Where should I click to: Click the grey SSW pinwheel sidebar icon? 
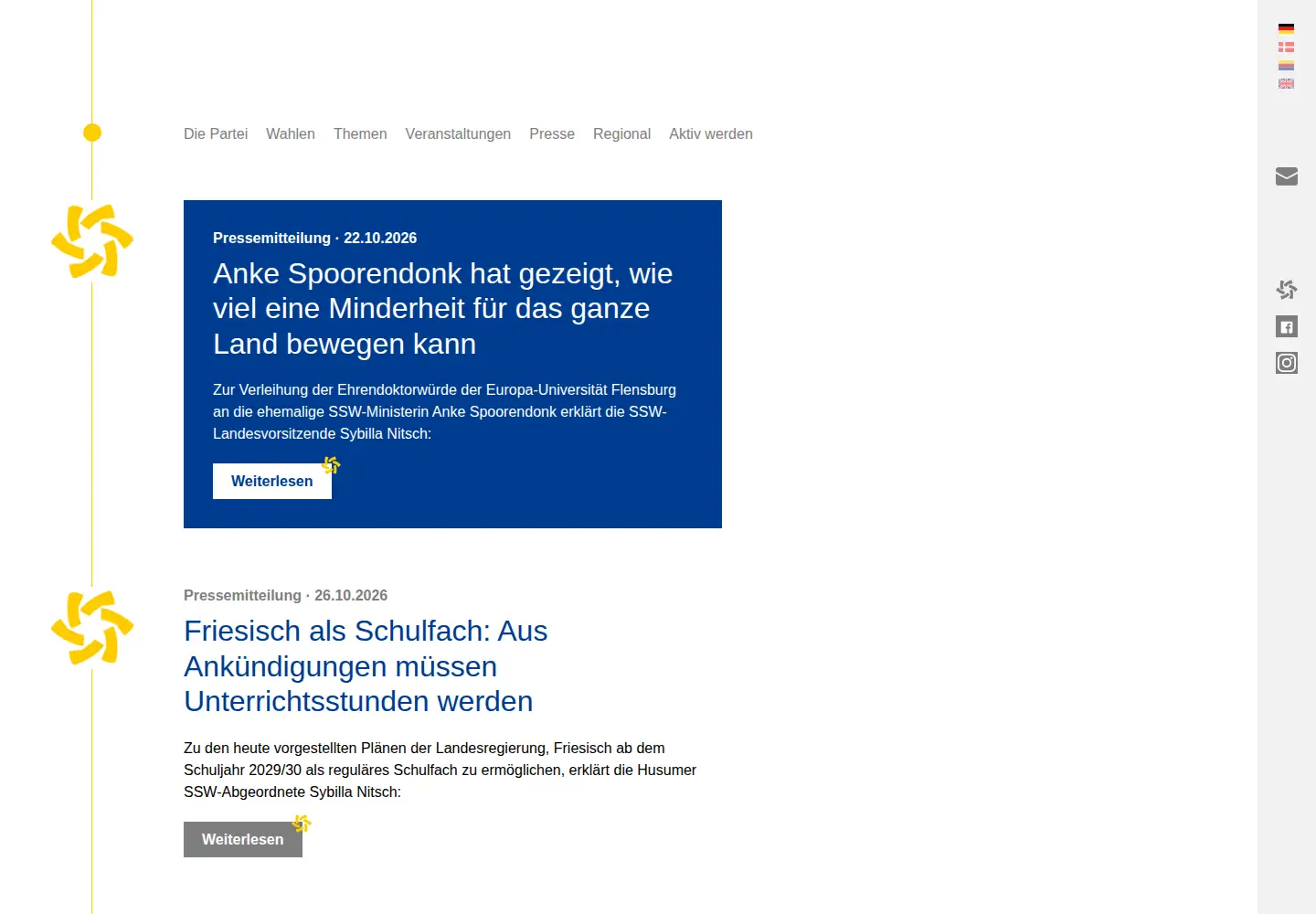[1287, 290]
